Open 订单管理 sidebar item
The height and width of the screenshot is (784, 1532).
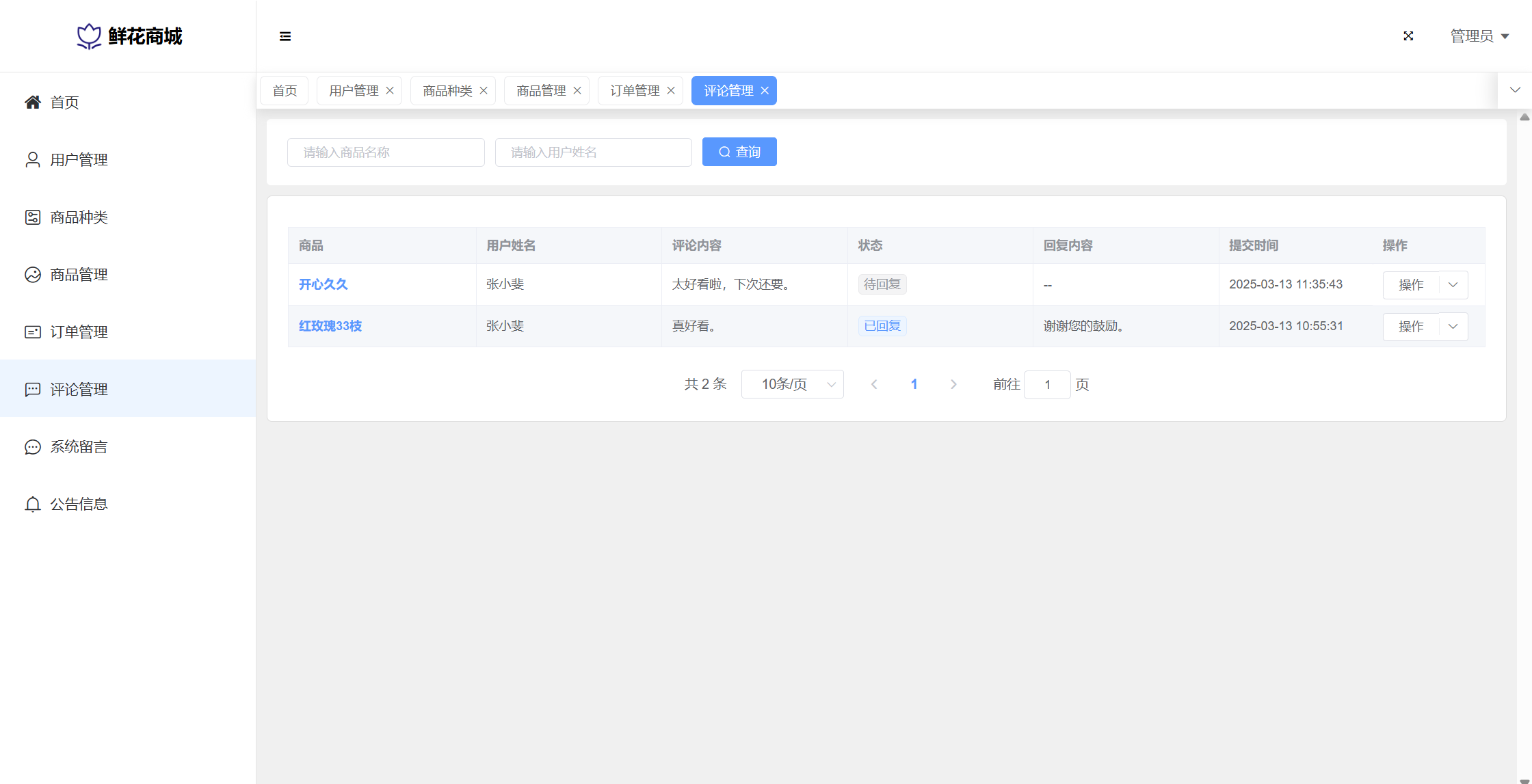pyautogui.click(x=79, y=332)
